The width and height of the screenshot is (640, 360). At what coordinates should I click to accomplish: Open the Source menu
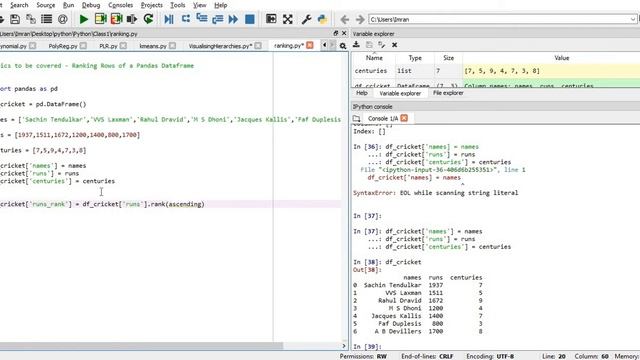(46, 5)
